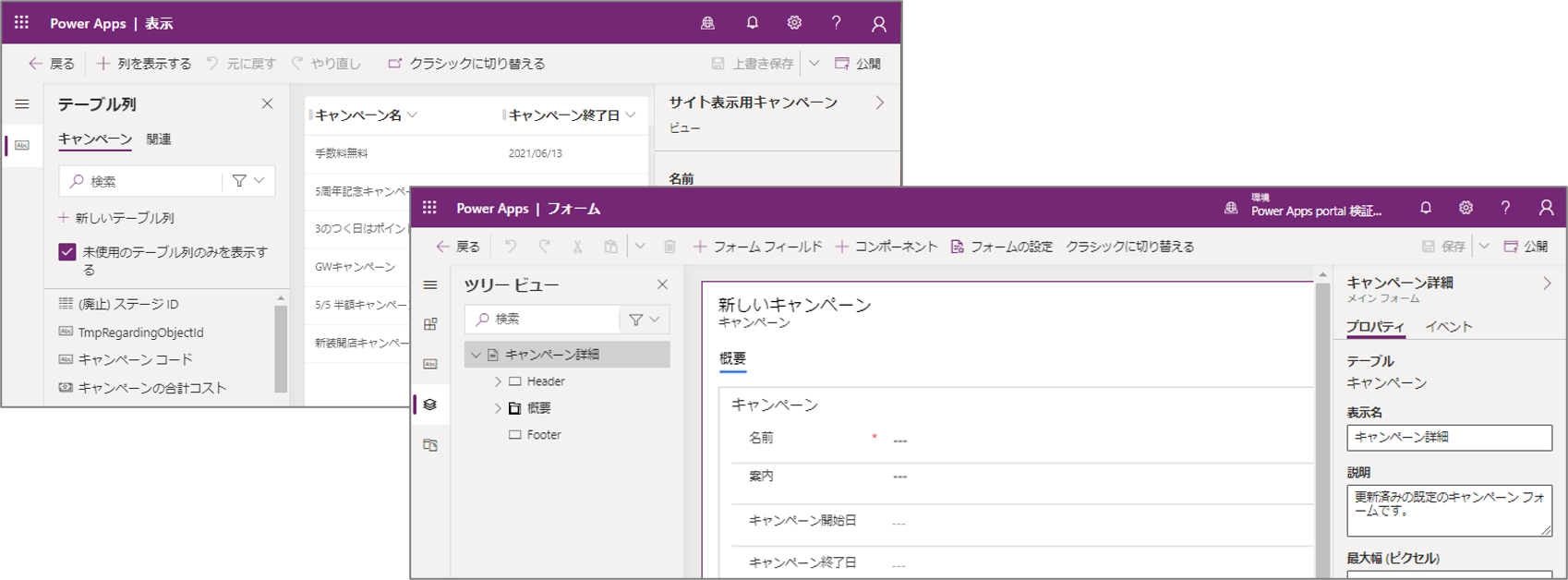
Task: Click environment picker Power Apps portal 検証
Action: pyautogui.click(x=1304, y=206)
